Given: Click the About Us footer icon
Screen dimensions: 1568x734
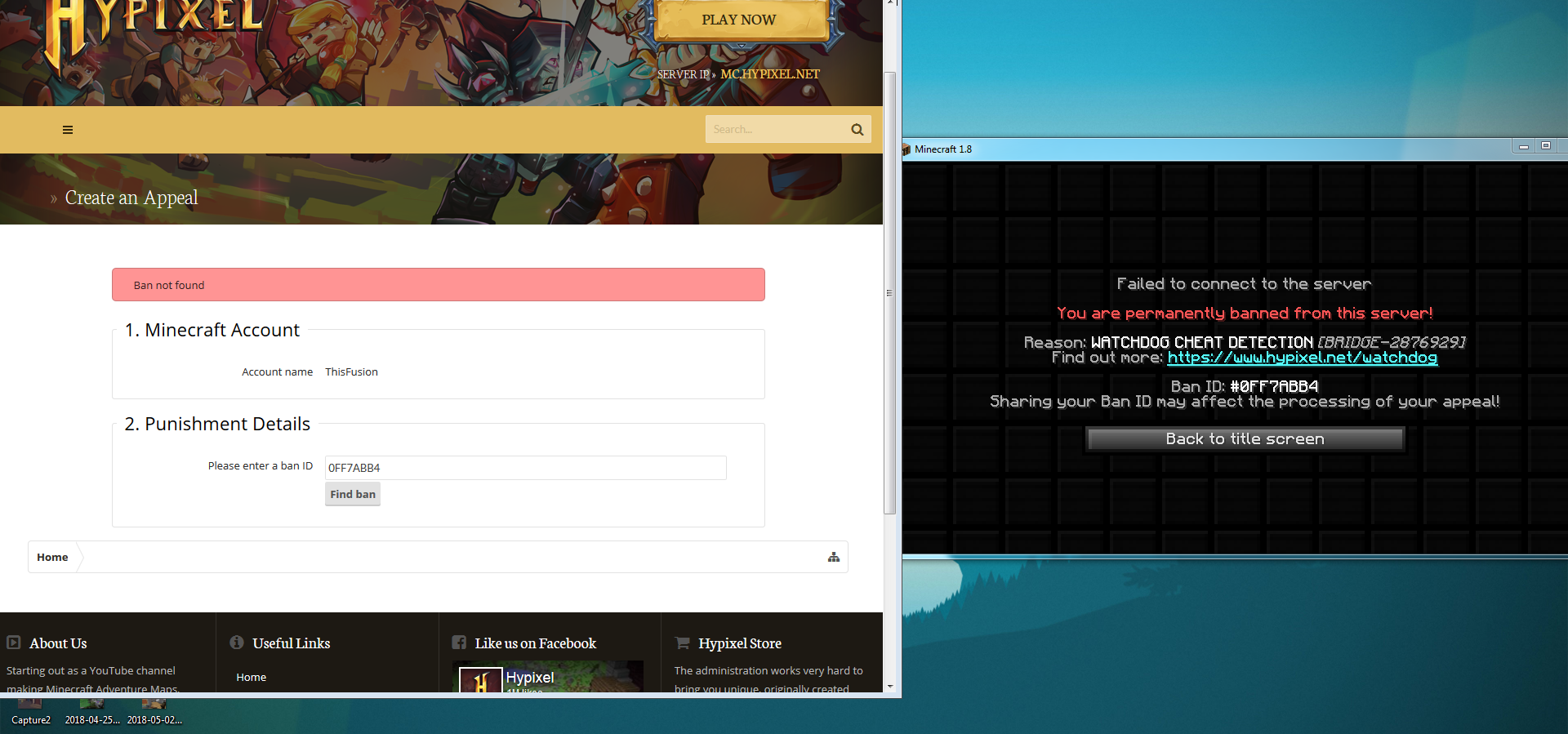Looking at the screenshot, I should [x=14, y=643].
